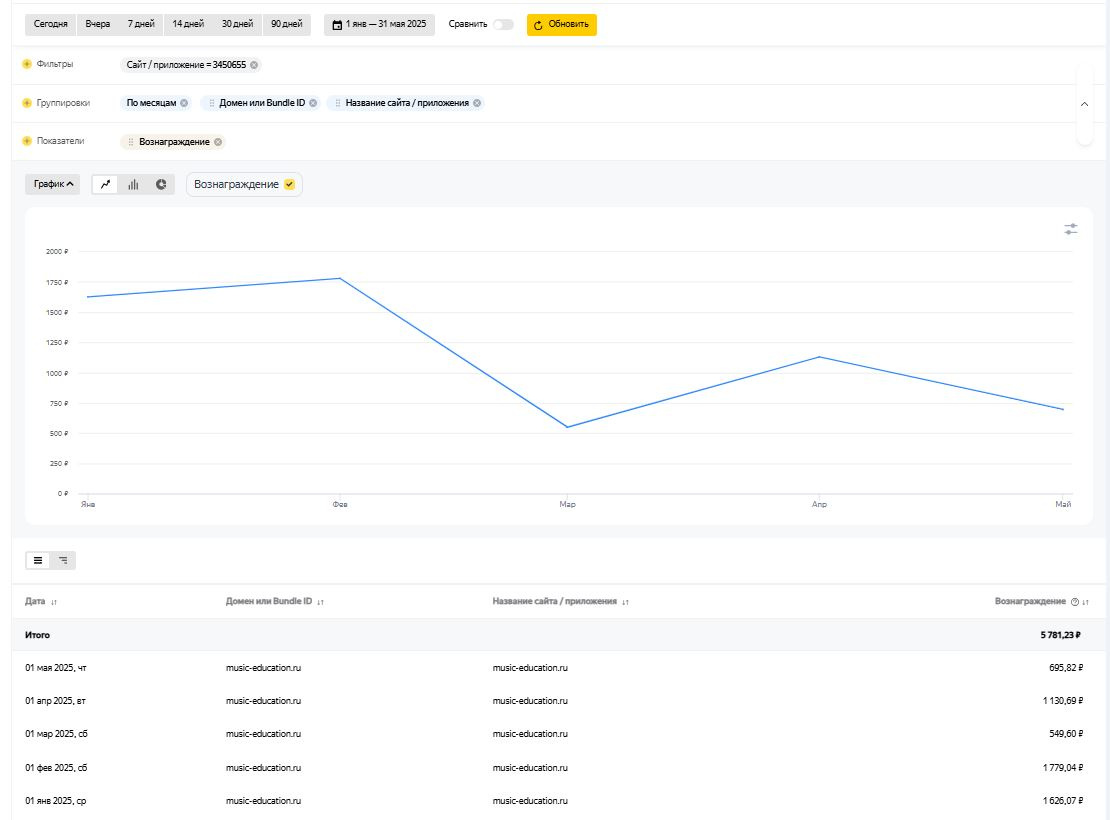Collapse the 'График' chart section
1110x820 pixels.
click(55, 185)
